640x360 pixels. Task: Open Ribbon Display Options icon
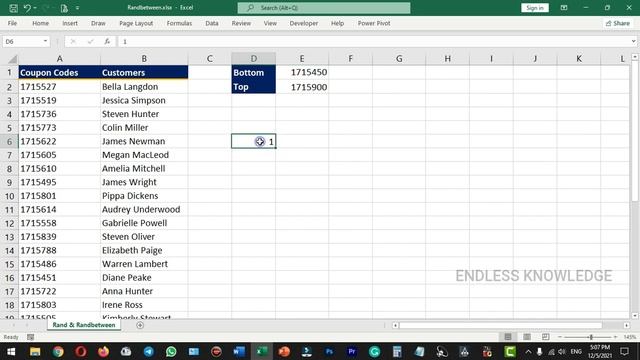564,8
